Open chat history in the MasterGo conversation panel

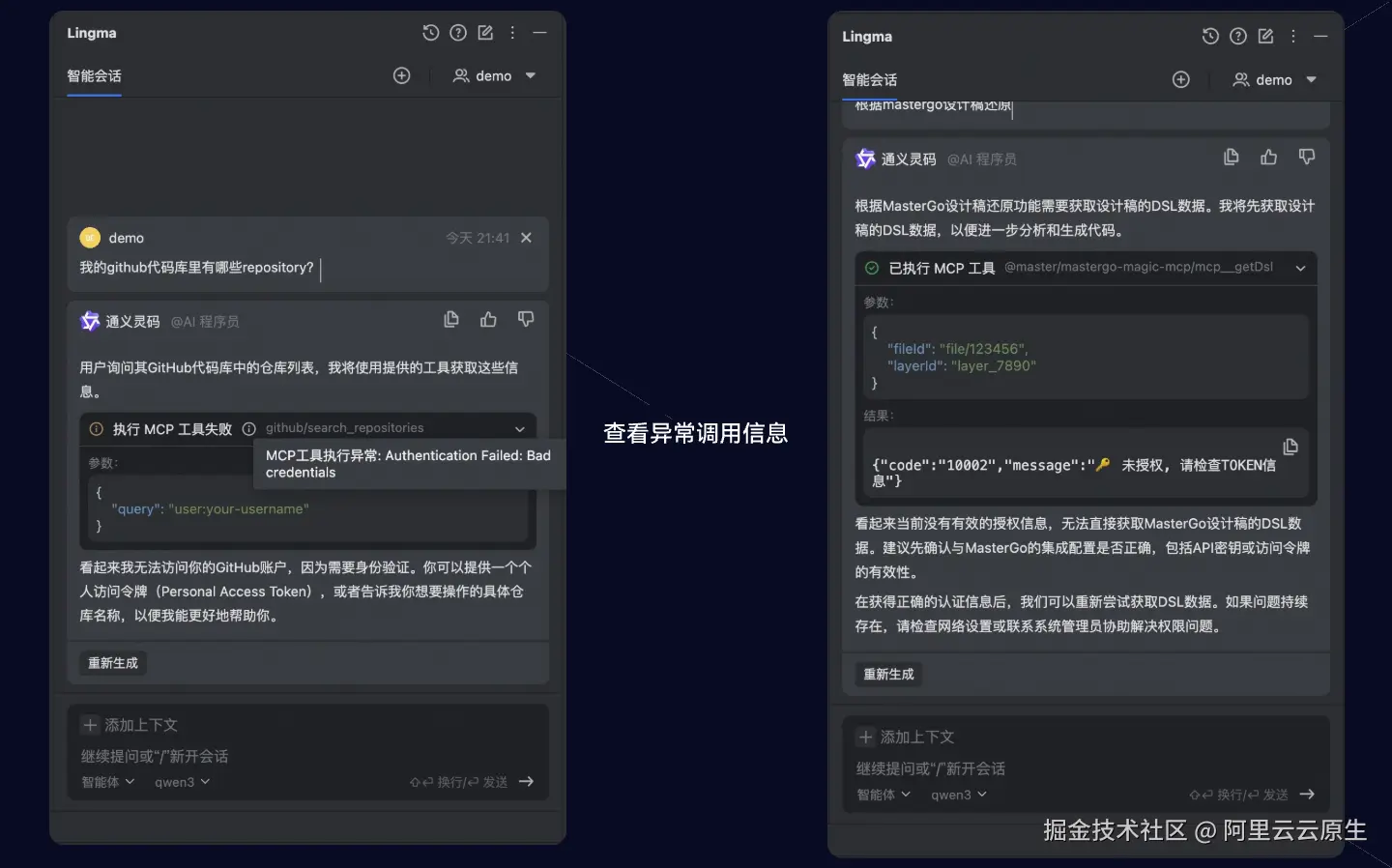(x=1210, y=37)
